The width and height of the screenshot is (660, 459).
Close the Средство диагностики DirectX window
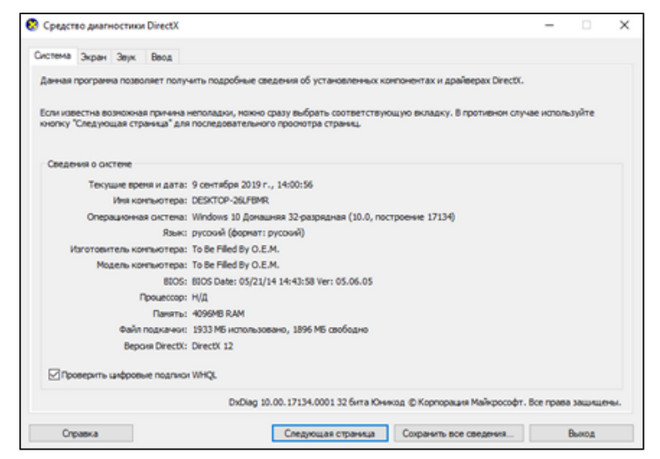click(x=624, y=24)
